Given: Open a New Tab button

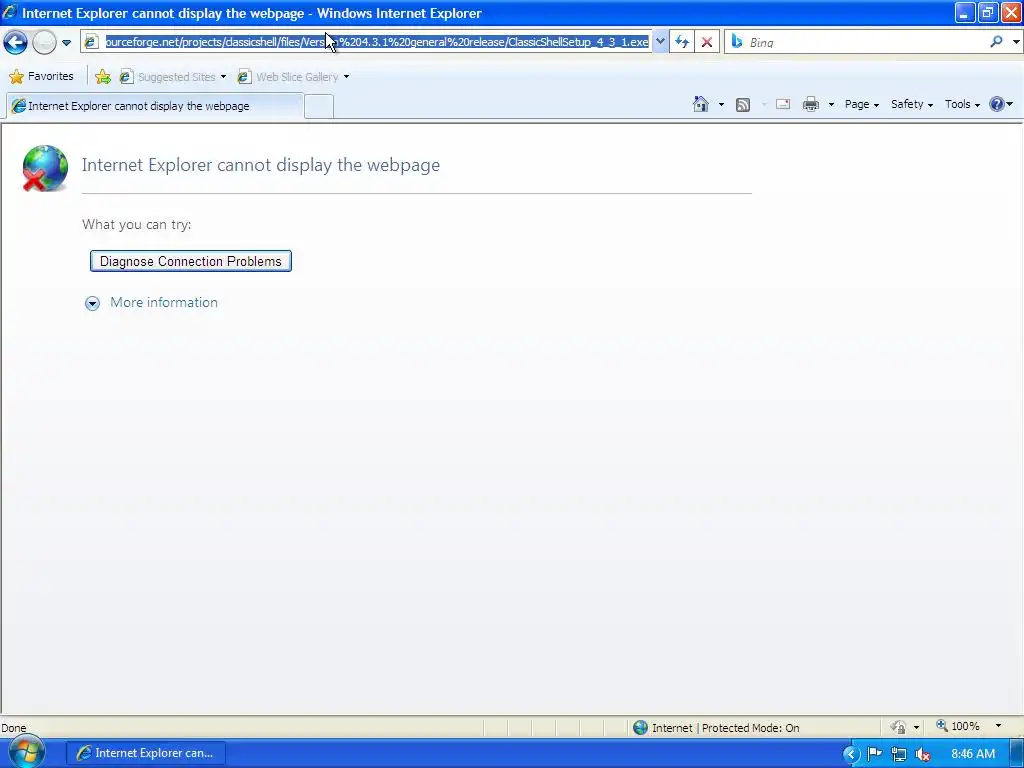Looking at the screenshot, I should pos(319,106).
